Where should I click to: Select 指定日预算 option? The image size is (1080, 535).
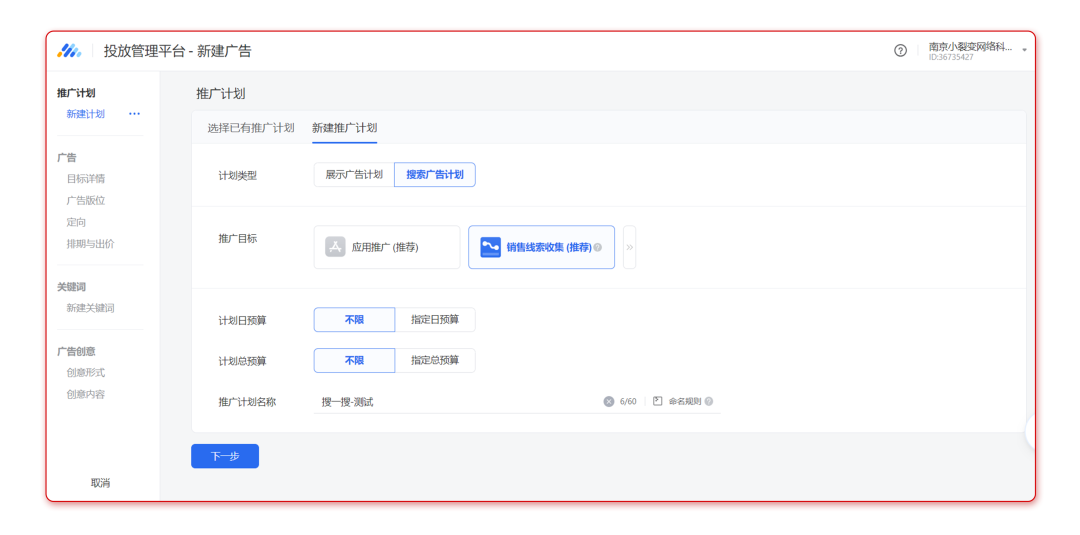[x=435, y=320]
